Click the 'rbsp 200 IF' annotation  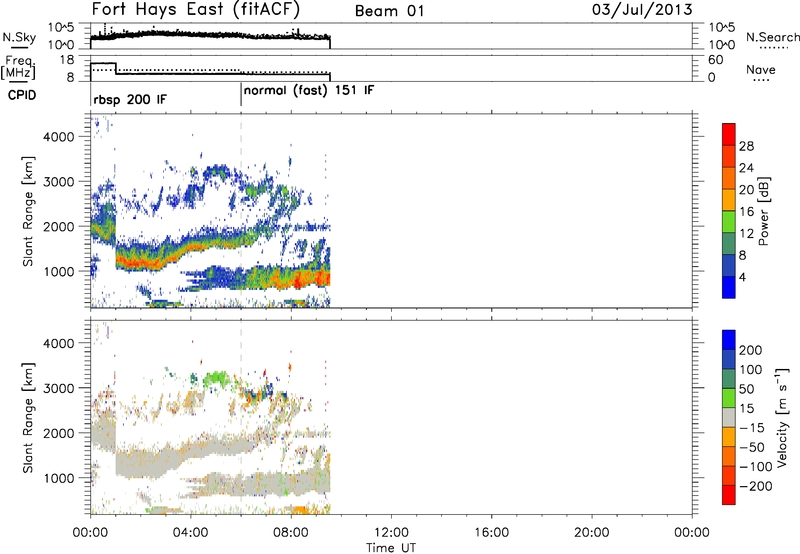pyautogui.click(x=130, y=99)
